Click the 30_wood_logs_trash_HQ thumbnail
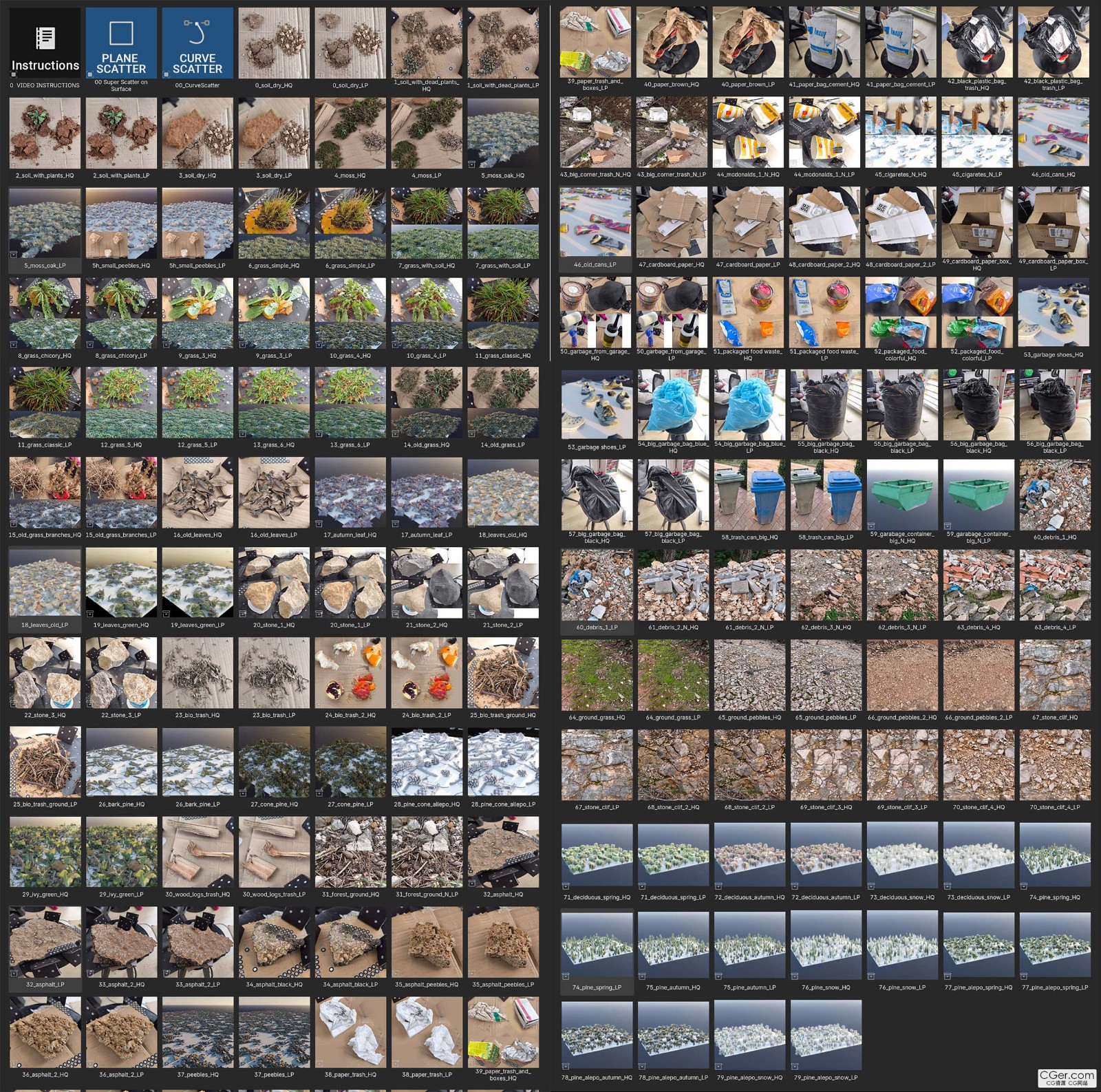The height and width of the screenshot is (1092, 1101). 197,853
